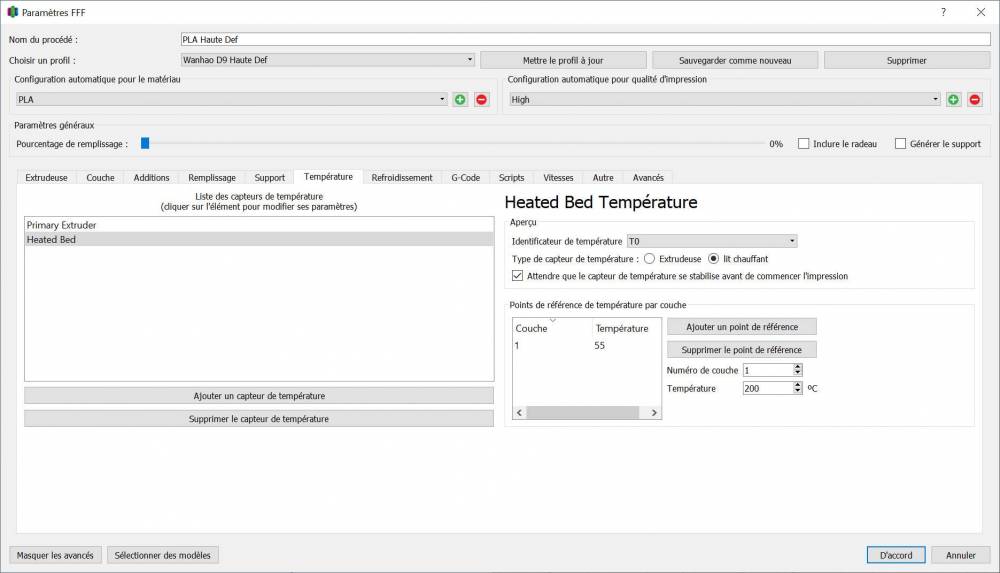Click Ajouter un capteur de température
This screenshot has height=573, width=1000.
(x=259, y=396)
